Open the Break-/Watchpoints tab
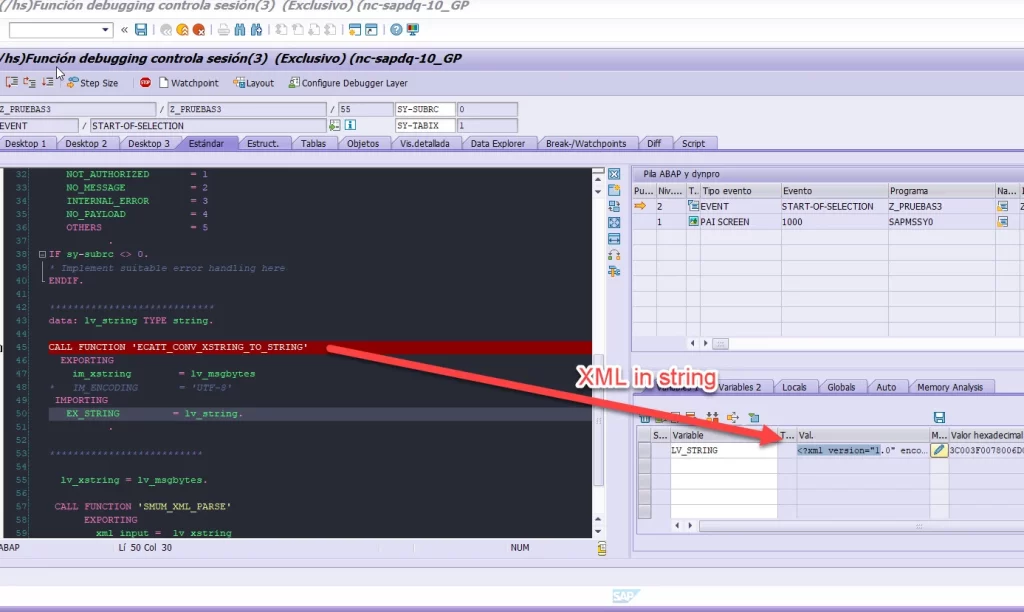The image size is (1024, 612). click(586, 144)
